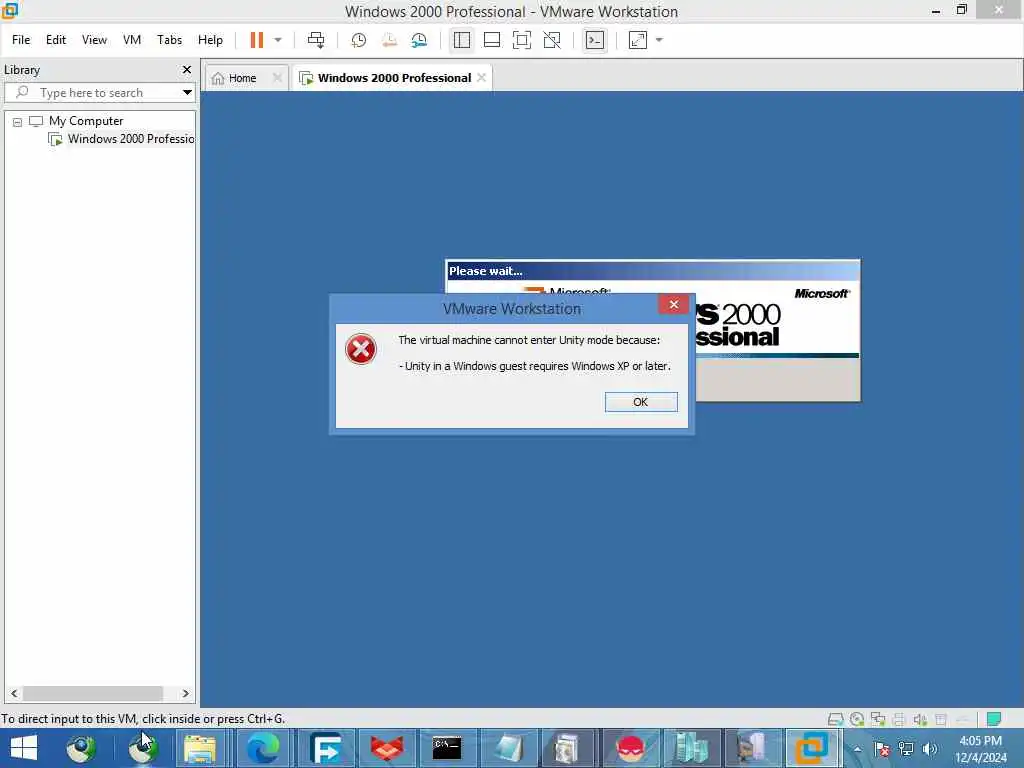Open the VM menu

click(x=132, y=40)
